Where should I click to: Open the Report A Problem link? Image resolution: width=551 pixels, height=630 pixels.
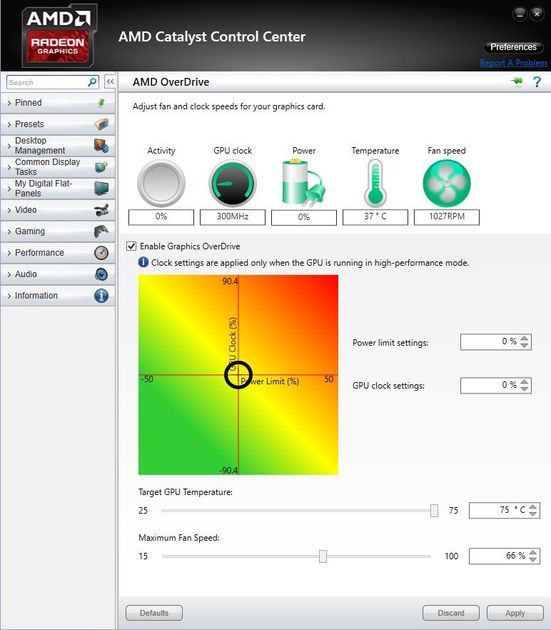(x=513, y=63)
